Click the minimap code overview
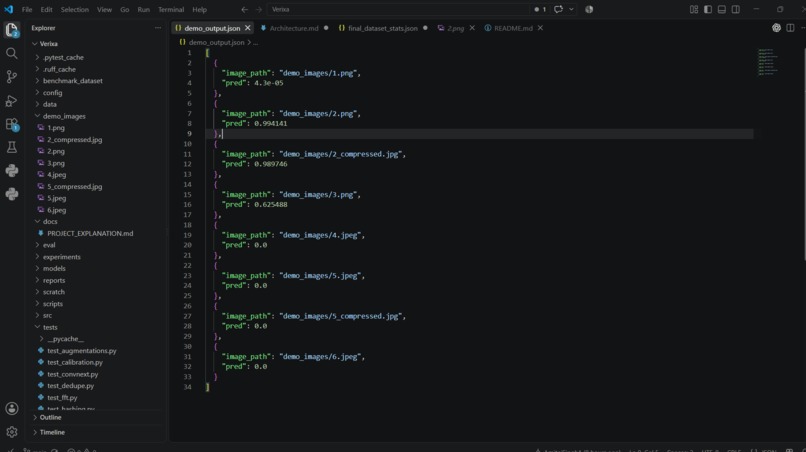The image size is (806, 452). [x=768, y=62]
